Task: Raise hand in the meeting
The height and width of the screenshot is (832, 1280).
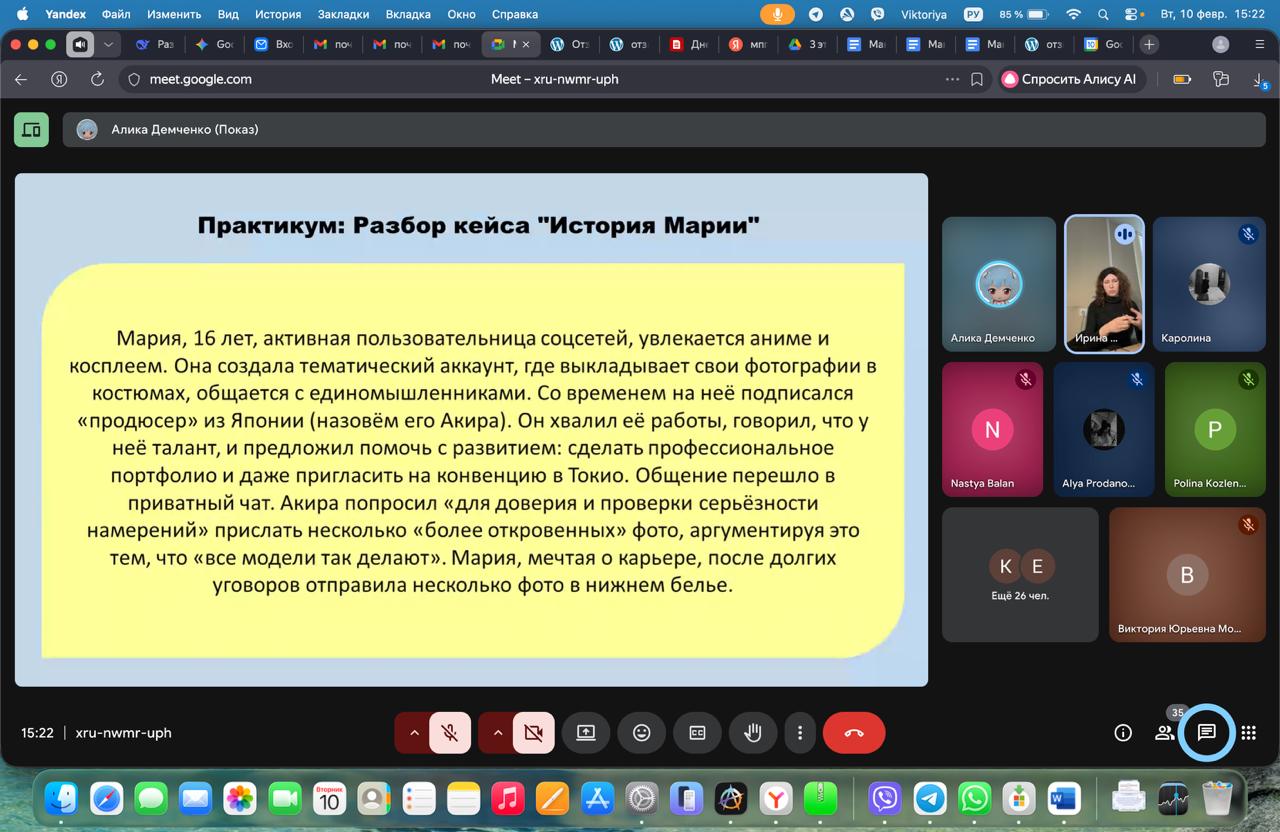Action: [753, 733]
